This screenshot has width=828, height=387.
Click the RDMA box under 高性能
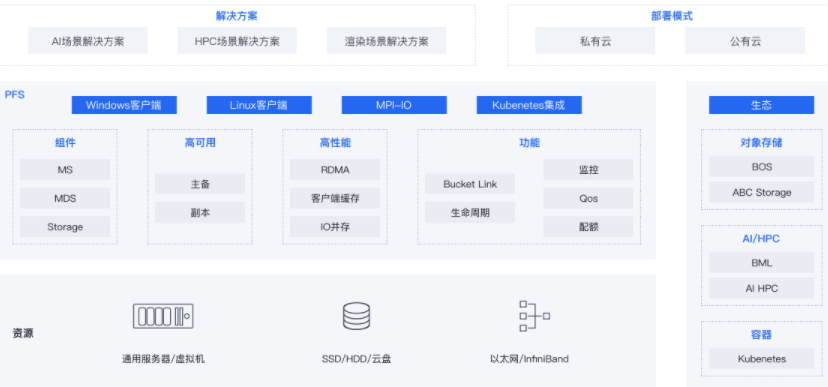point(335,170)
